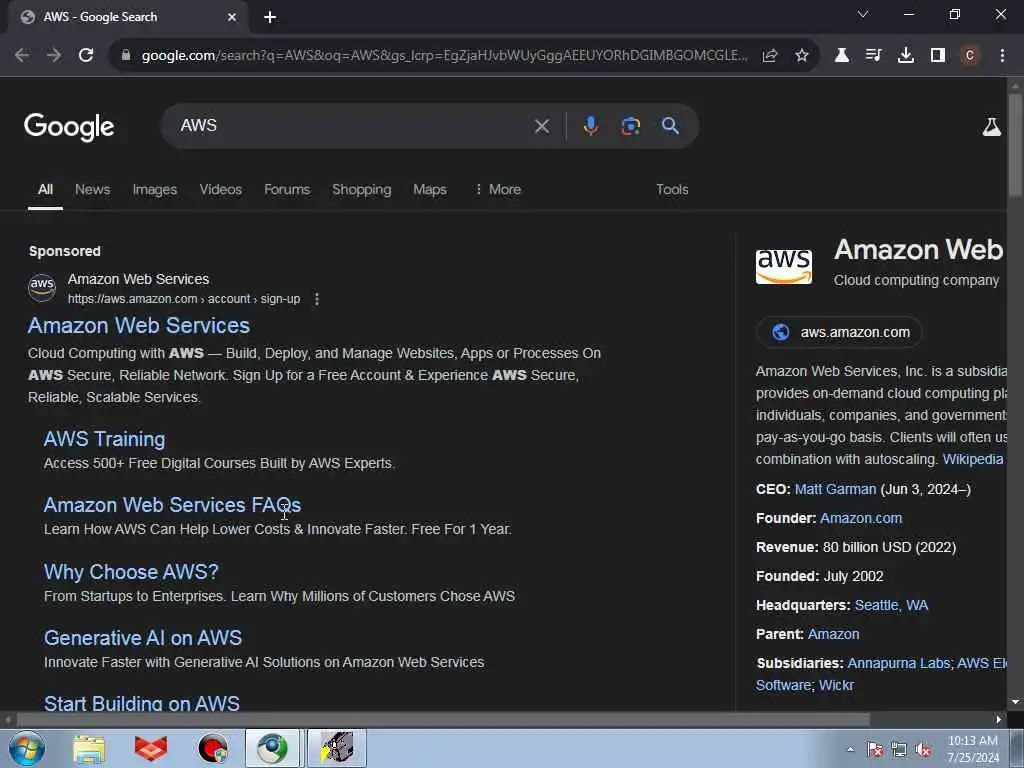The image size is (1024, 768).
Task: Open Wickr subsidiary link
Action: point(836,685)
